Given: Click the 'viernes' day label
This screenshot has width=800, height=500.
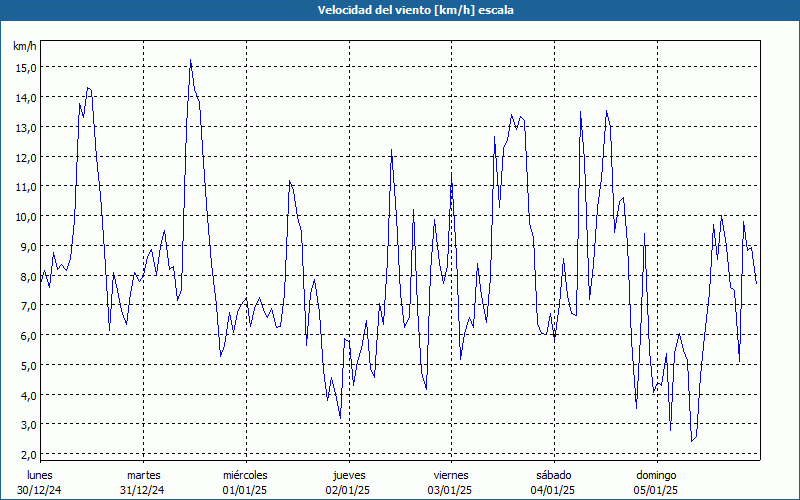Looking at the screenshot, I should coord(451,475).
